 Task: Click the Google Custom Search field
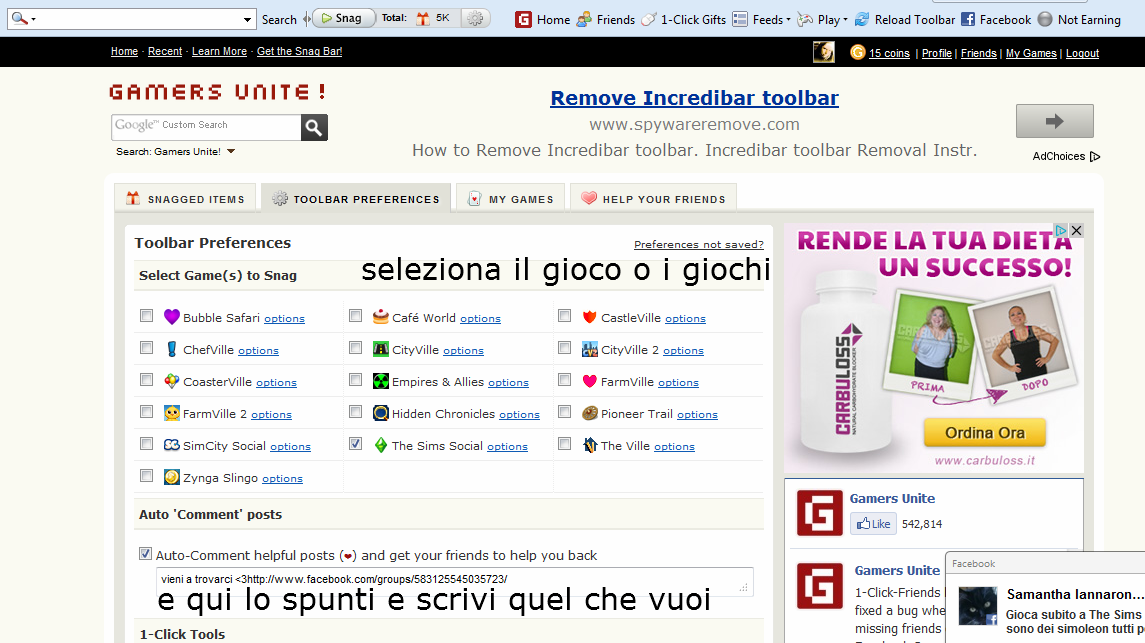[x=206, y=127]
